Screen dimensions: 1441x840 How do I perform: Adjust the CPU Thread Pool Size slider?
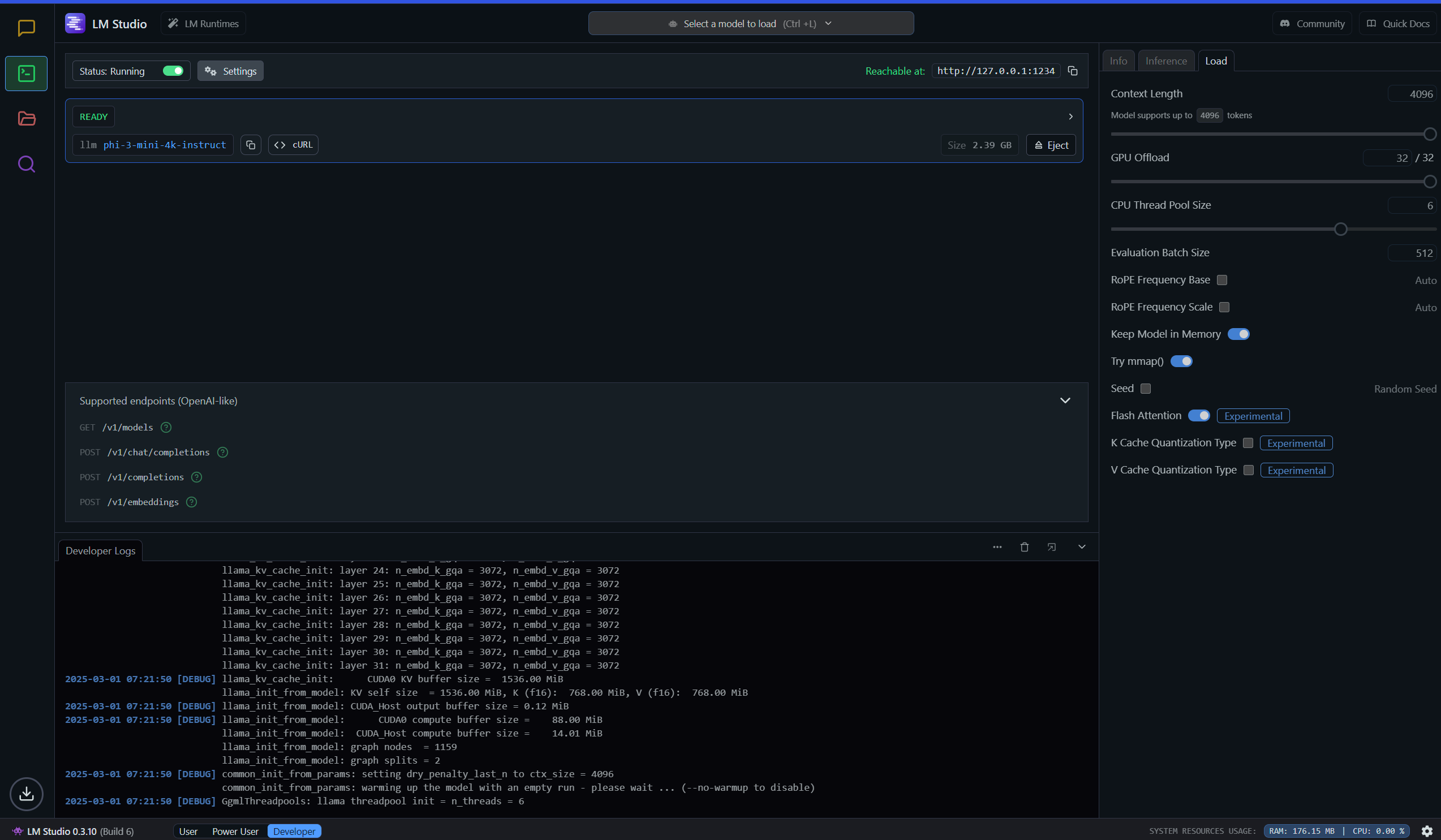pyautogui.click(x=1274, y=229)
